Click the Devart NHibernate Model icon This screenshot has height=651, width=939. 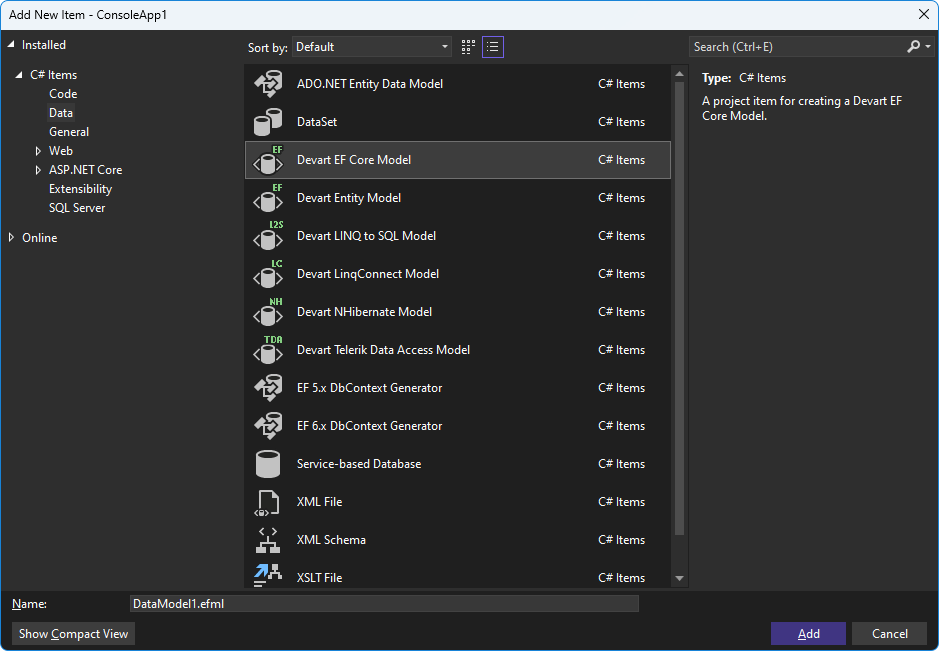click(267, 312)
